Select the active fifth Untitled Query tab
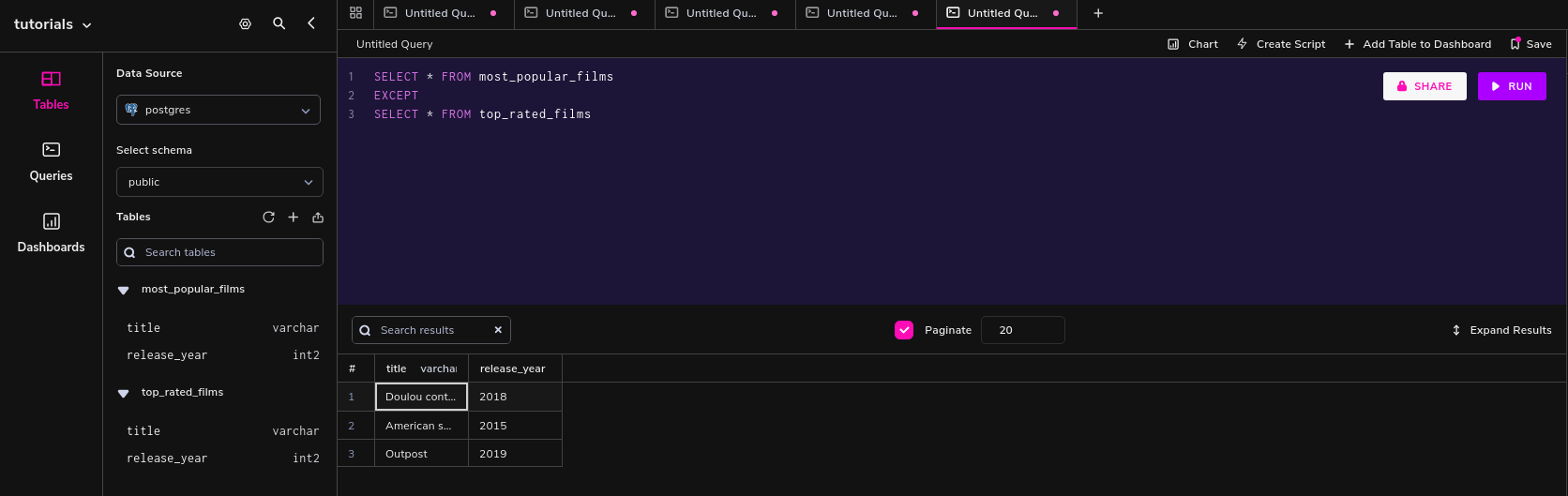Screen dimensions: 1568x496 pos(1006,14)
